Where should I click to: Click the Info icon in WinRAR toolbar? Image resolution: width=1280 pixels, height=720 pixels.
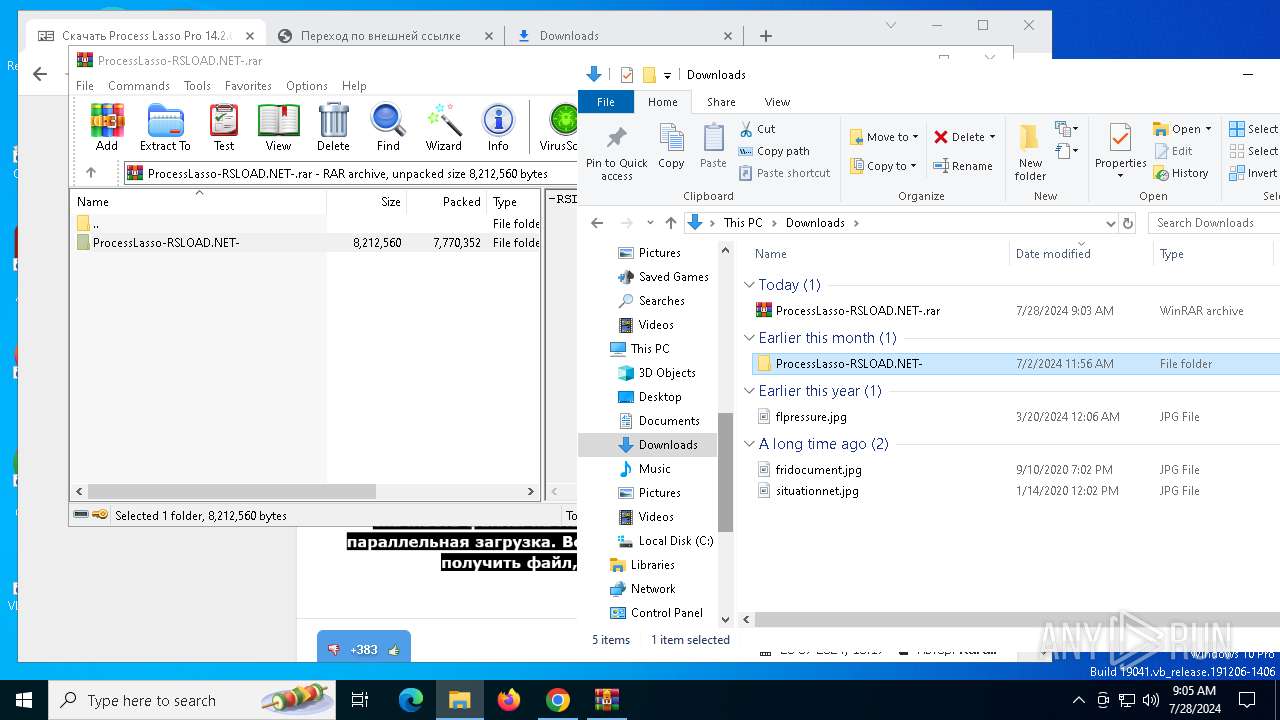(x=498, y=127)
